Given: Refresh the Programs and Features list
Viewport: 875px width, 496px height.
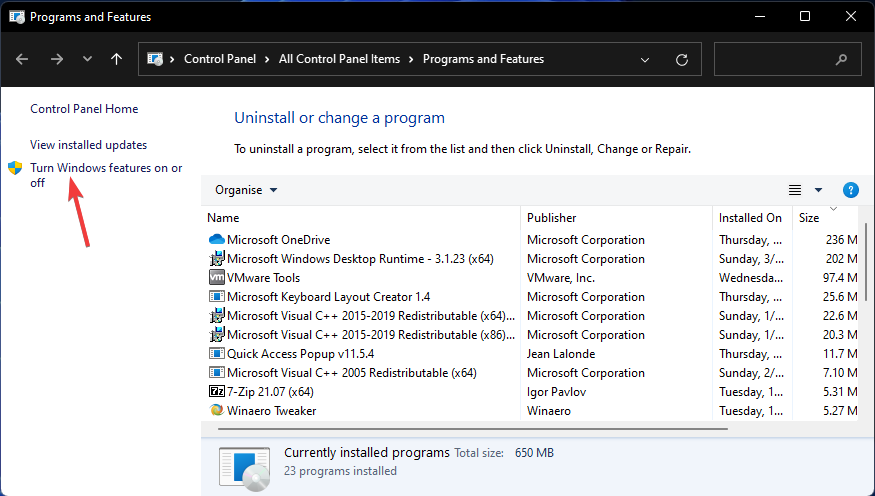Looking at the screenshot, I should click(682, 60).
